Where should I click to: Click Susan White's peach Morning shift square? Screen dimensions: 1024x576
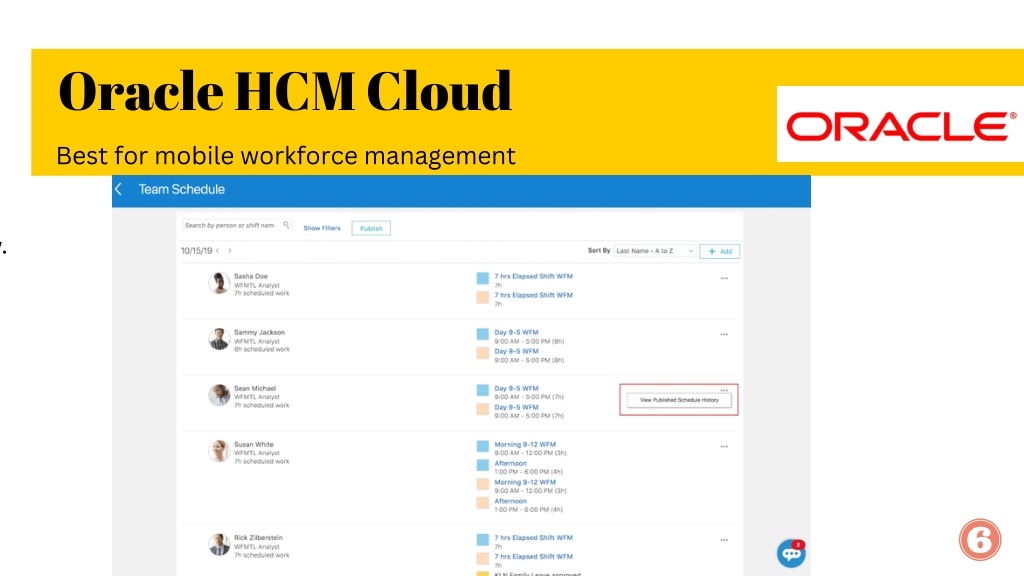[x=483, y=484]
